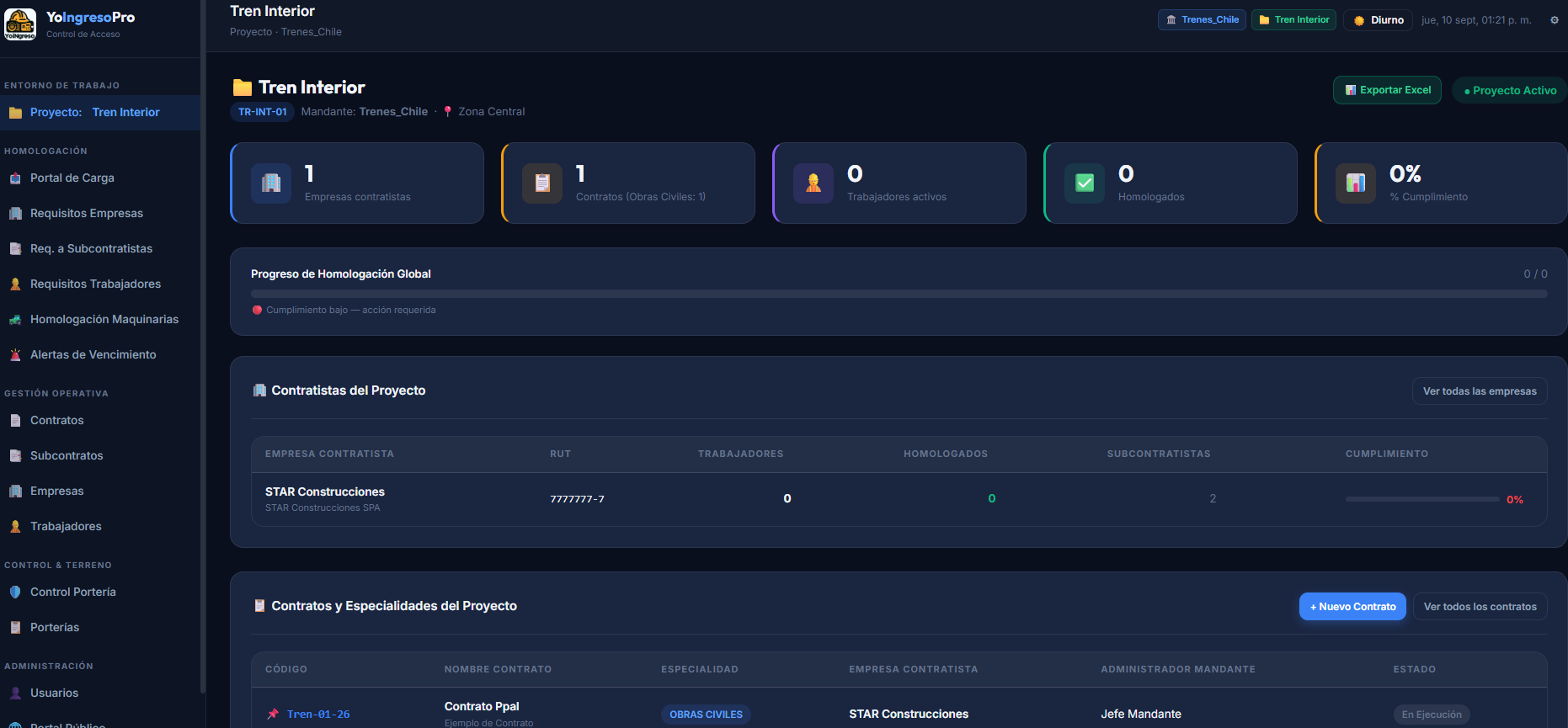Click the Proyecto Activo status badge
Screen dimensions: 1568x728
tap(1510, 91)
